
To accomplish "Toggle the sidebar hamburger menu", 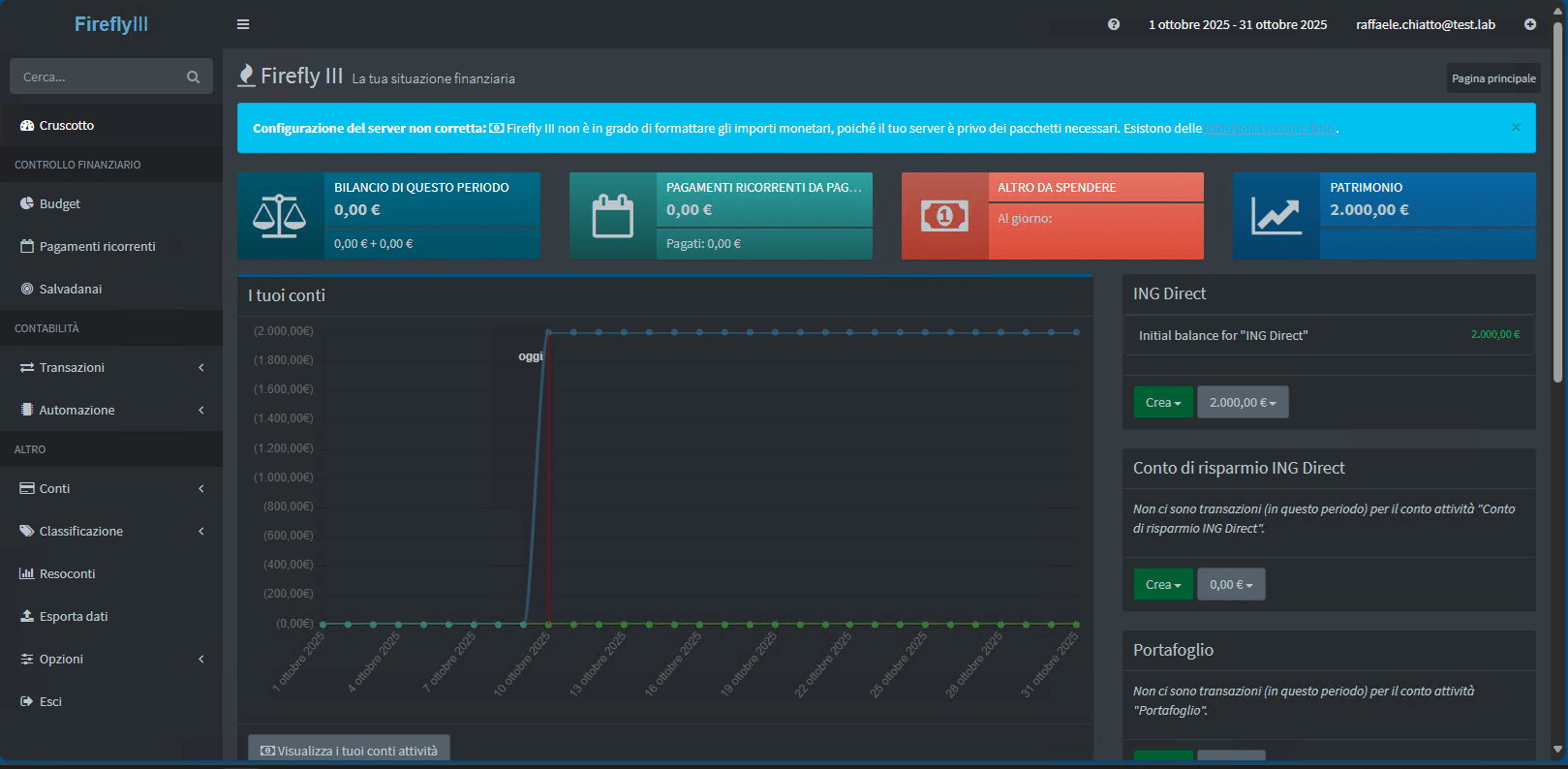I will click(243, 24).
